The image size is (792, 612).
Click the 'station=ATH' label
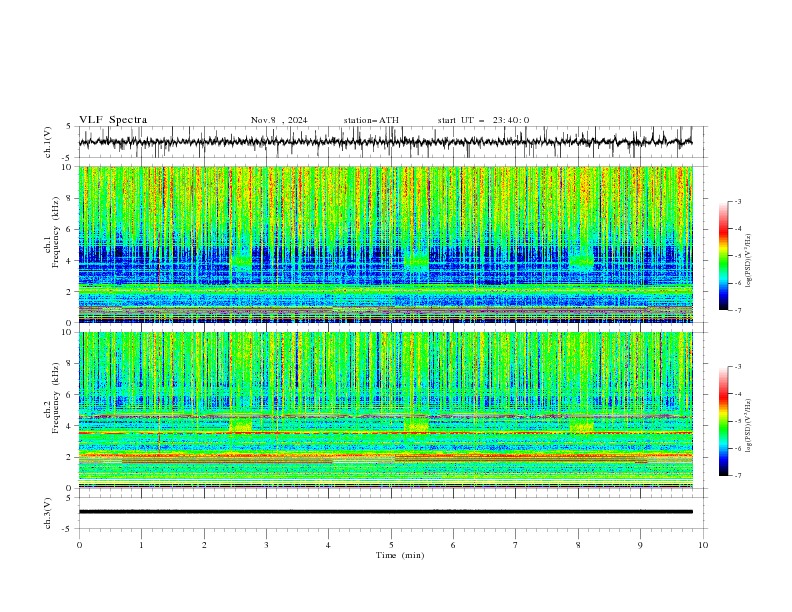[x=371, y=120]
